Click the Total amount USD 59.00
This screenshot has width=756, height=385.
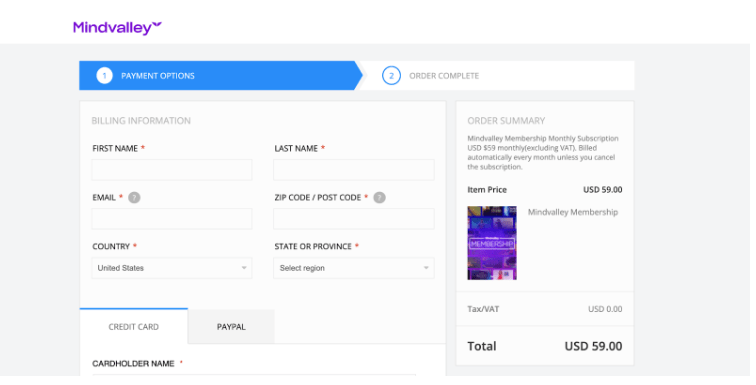tap(594, 346)
